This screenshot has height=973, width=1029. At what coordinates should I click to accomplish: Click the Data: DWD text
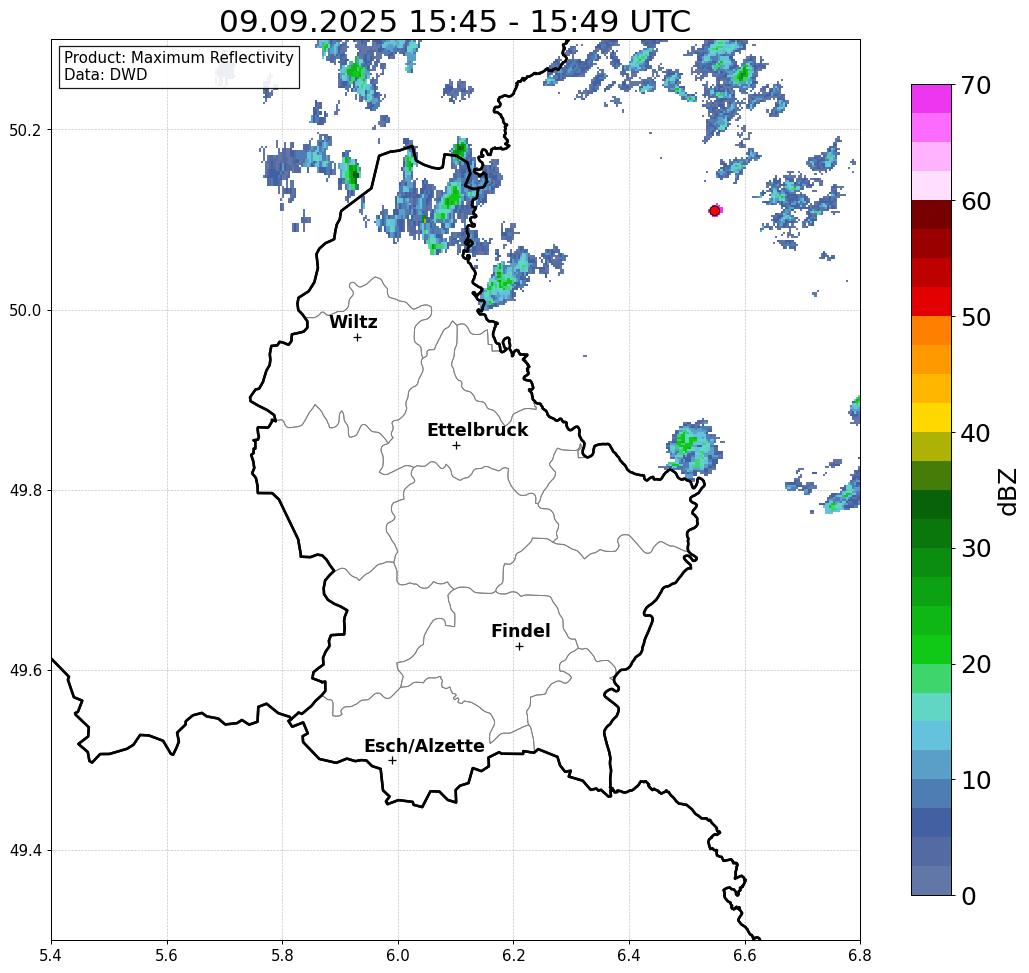click(x=106, y=75)
